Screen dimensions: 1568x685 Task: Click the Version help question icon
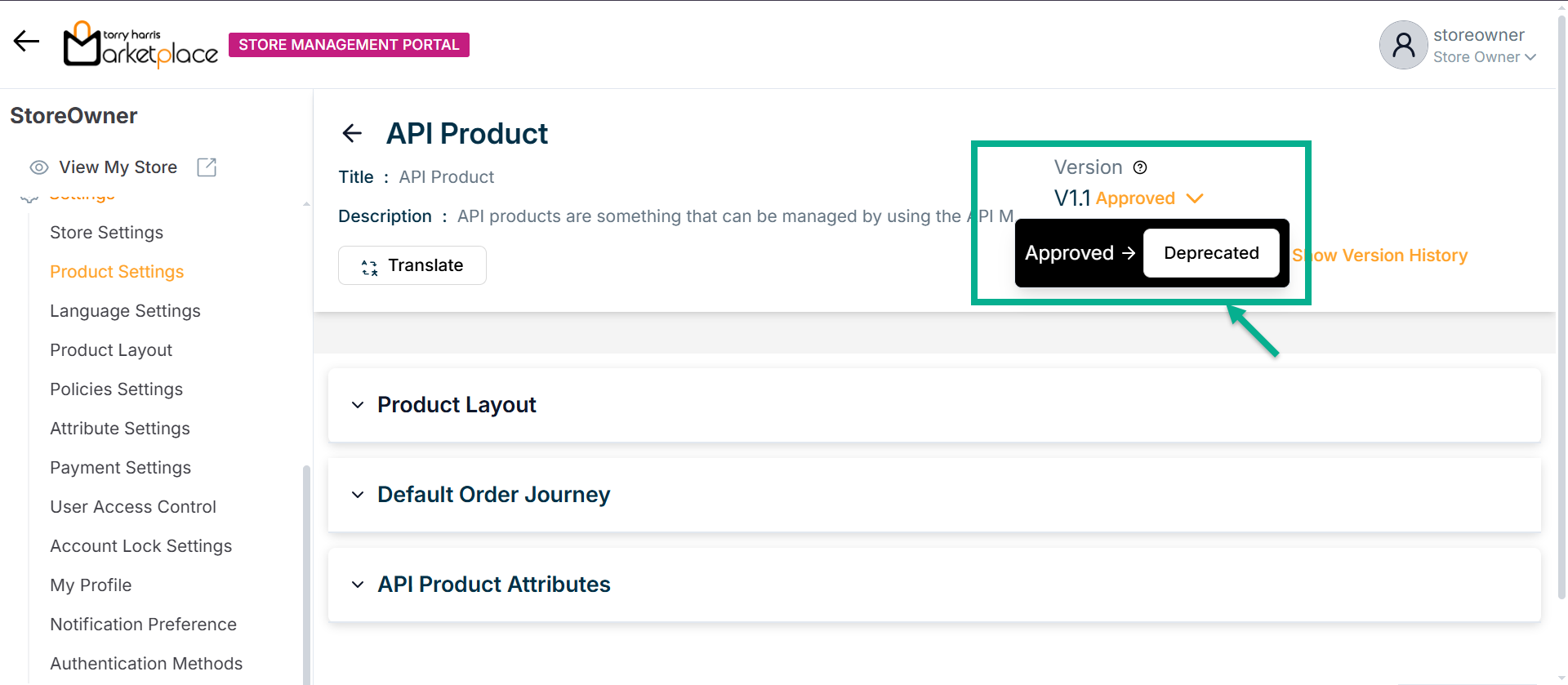pyautogui.click(x=1140, y=167)
